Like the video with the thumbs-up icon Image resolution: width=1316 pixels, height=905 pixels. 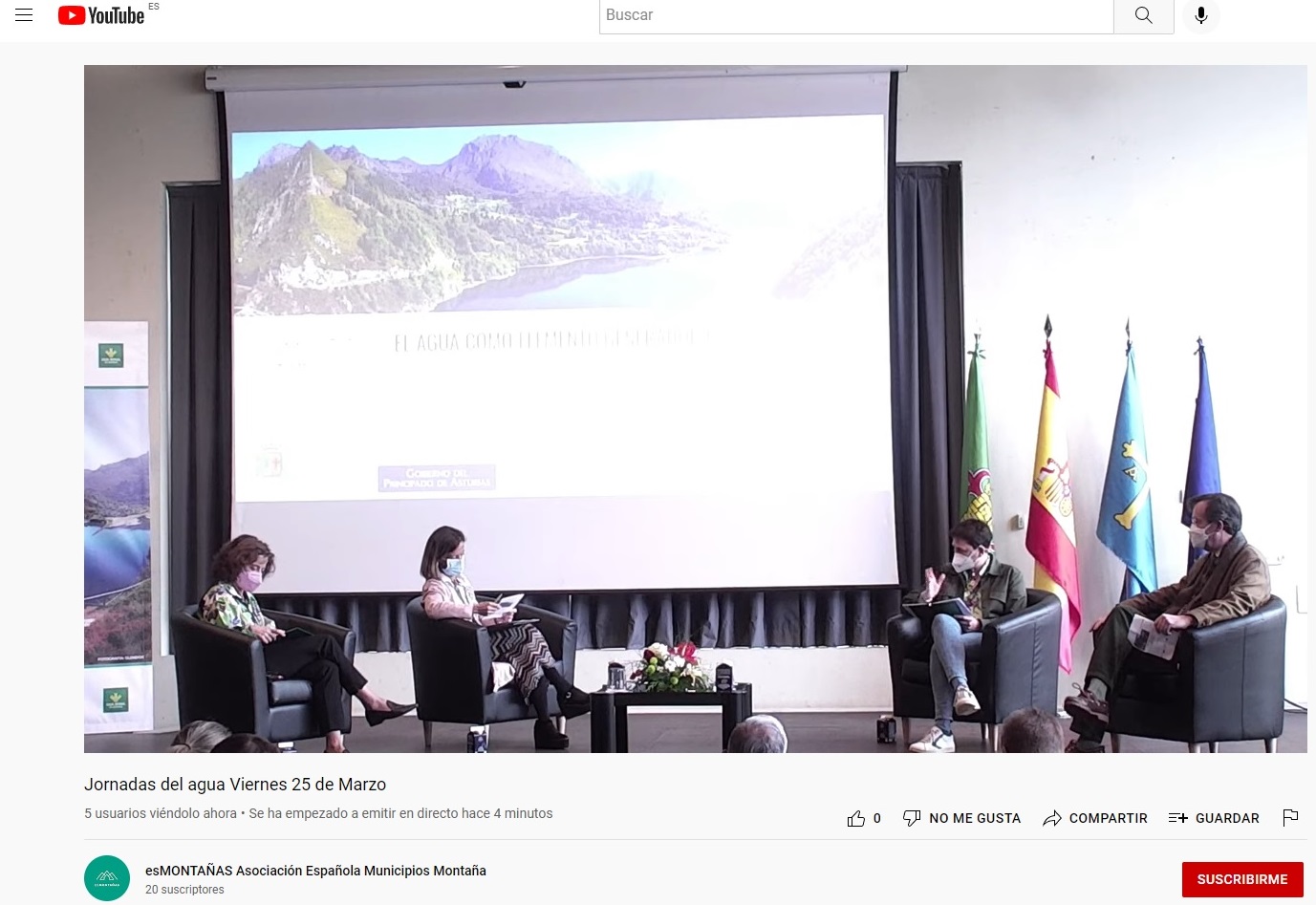pos(855,819)
